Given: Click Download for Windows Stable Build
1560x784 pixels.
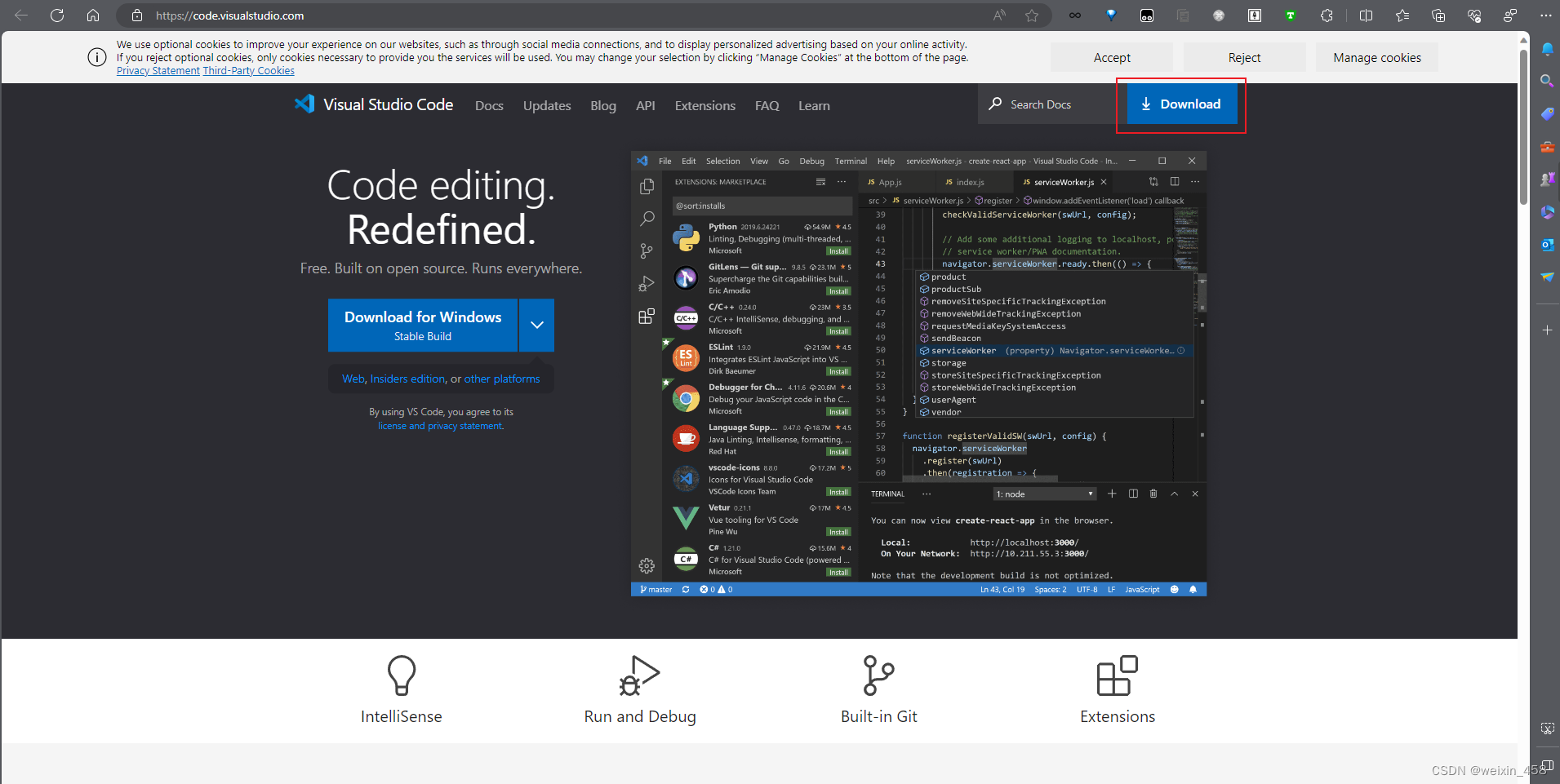Looking at the screenshot, I should pos(423,325).
